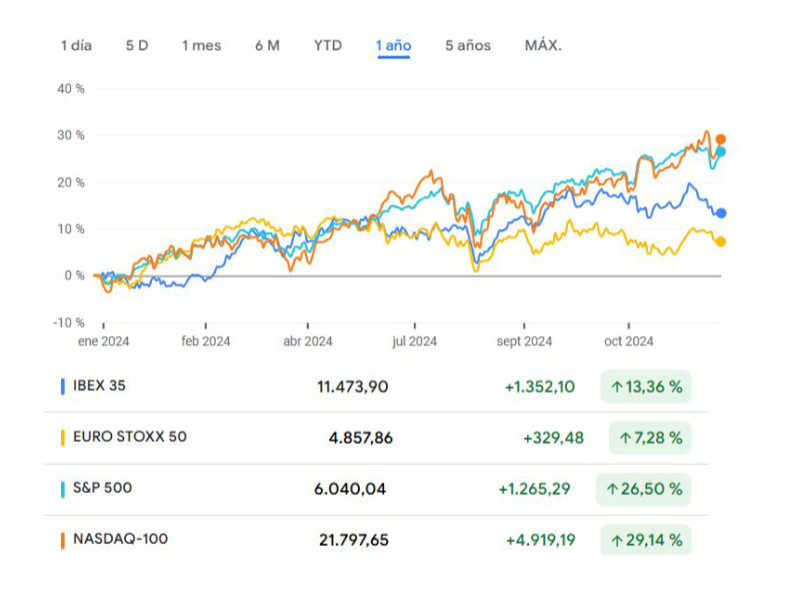Choose the 1 mes time range

click(201, 45)
